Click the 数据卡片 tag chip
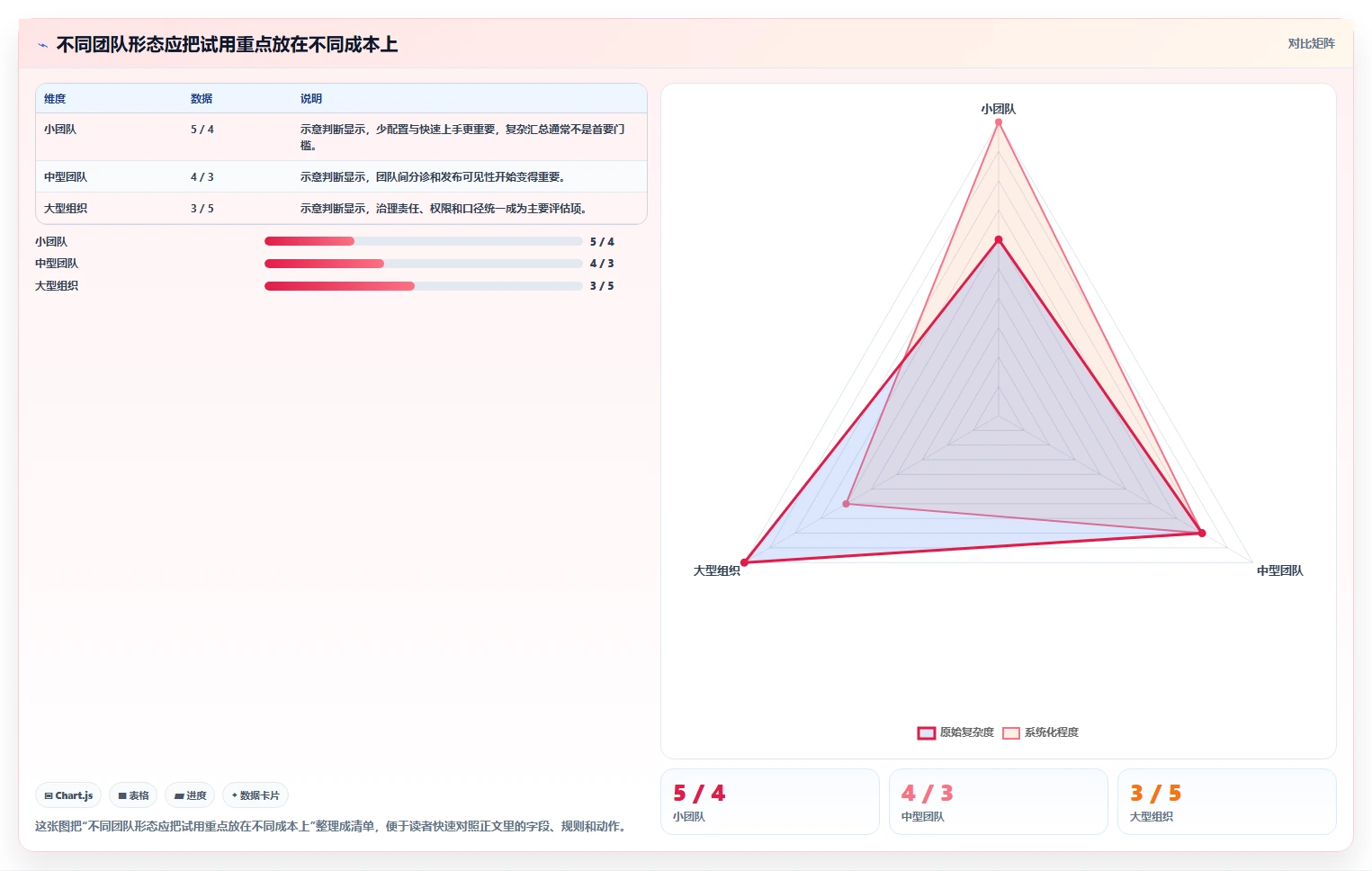This screenshot has width=1372, height=871. click(256, 795)
